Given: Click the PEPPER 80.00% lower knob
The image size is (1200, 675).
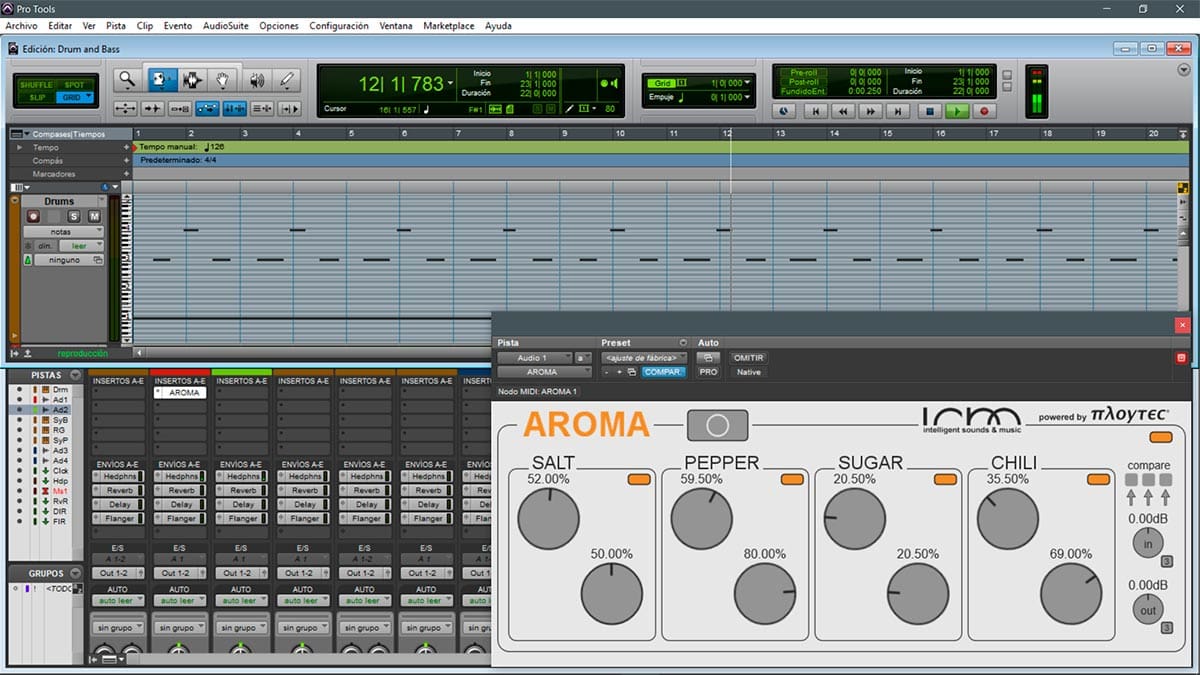Looking at the screenshot, I should (765, 593).
